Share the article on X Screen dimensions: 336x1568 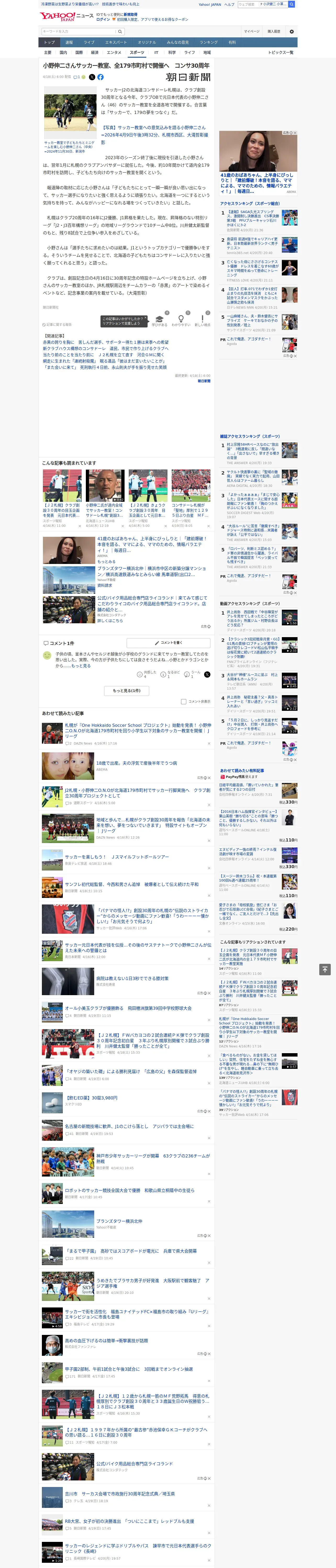pyautogui.click(x=92, y=77)
